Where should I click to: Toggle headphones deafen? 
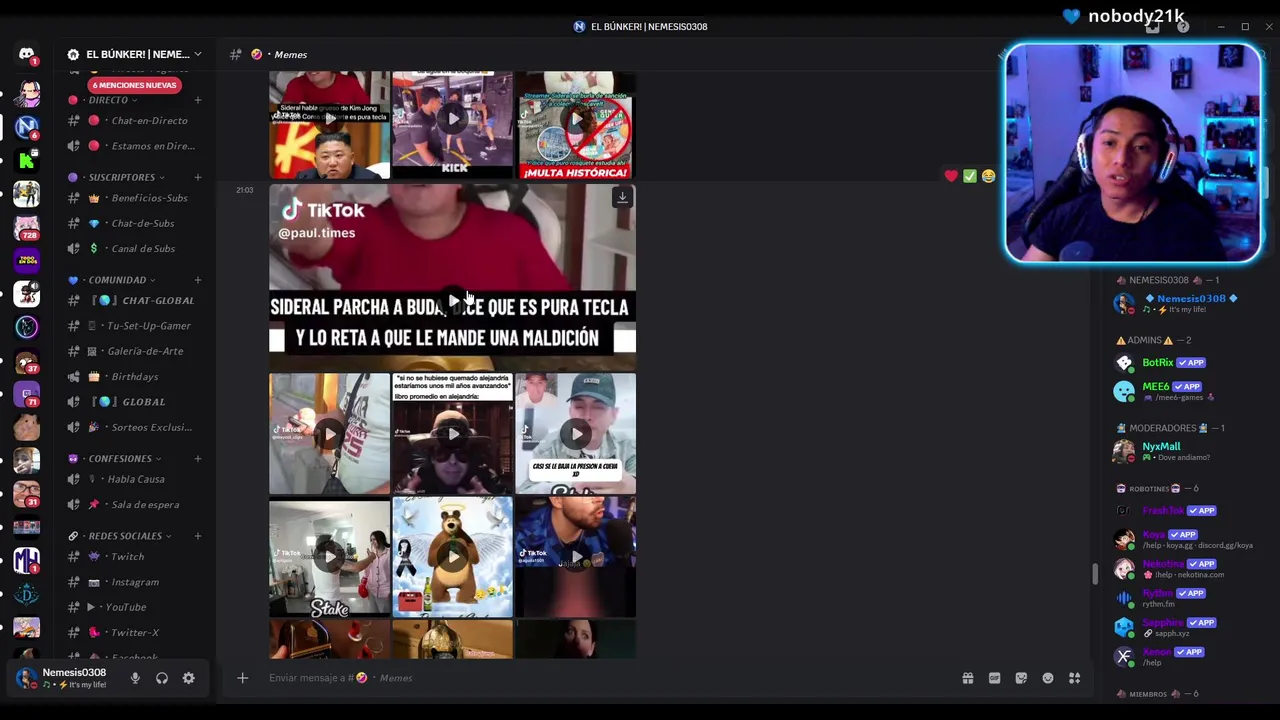162,678
